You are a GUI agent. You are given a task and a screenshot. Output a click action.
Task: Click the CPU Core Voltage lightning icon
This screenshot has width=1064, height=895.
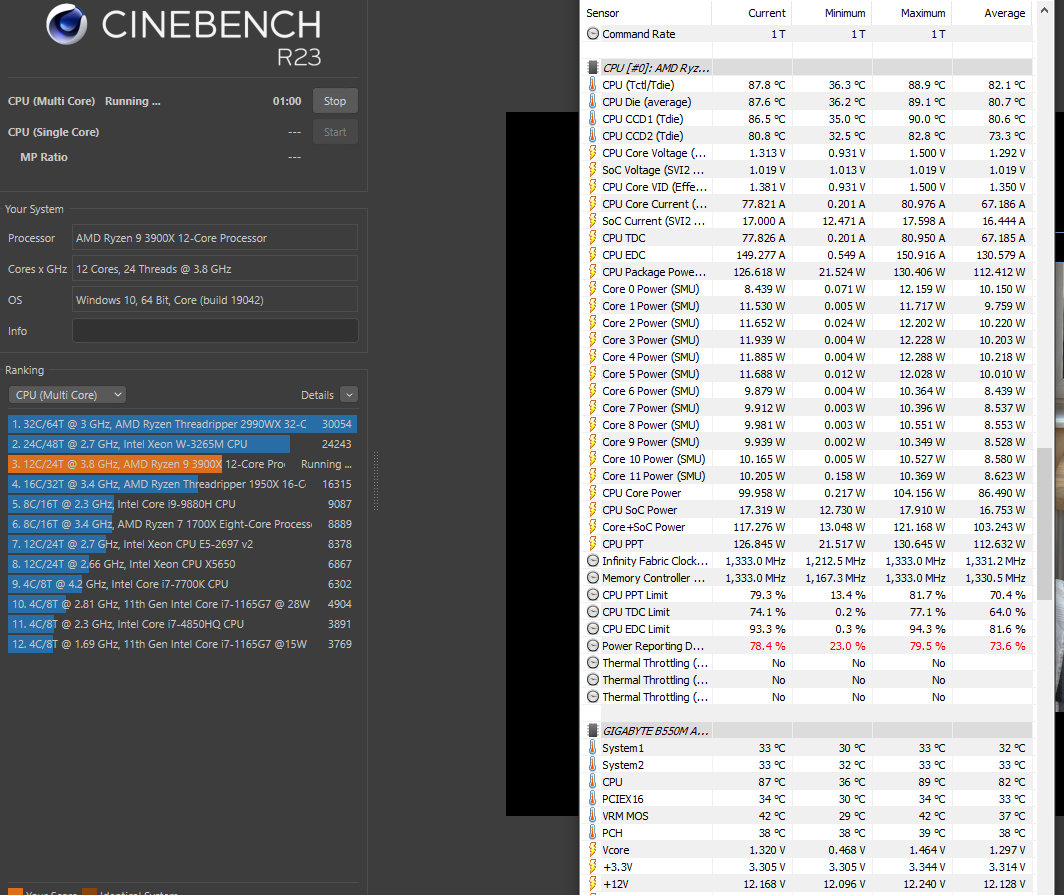(592, 153)
